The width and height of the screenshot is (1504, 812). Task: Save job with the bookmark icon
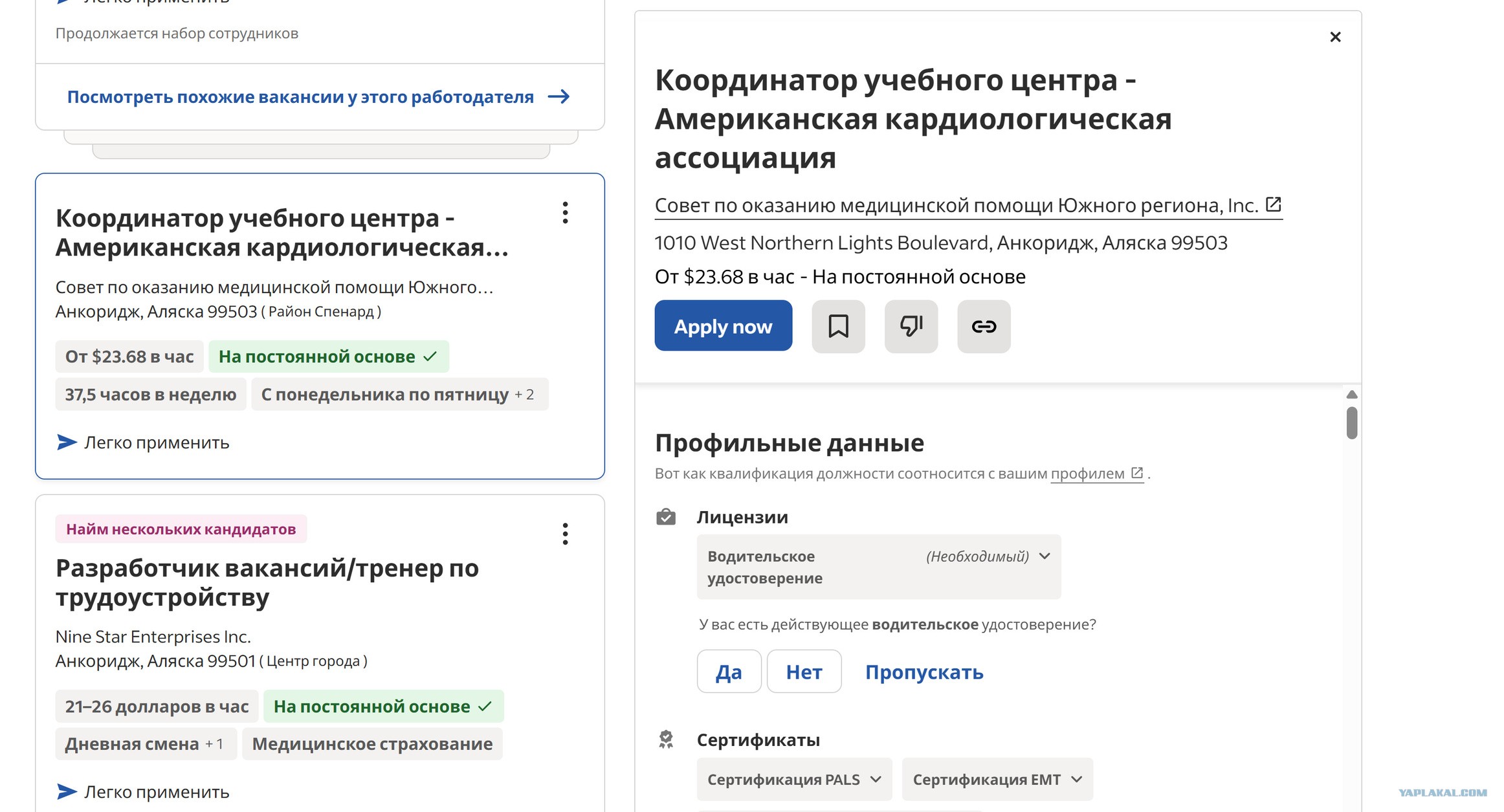pyautogui.click(x=838, y=326)
